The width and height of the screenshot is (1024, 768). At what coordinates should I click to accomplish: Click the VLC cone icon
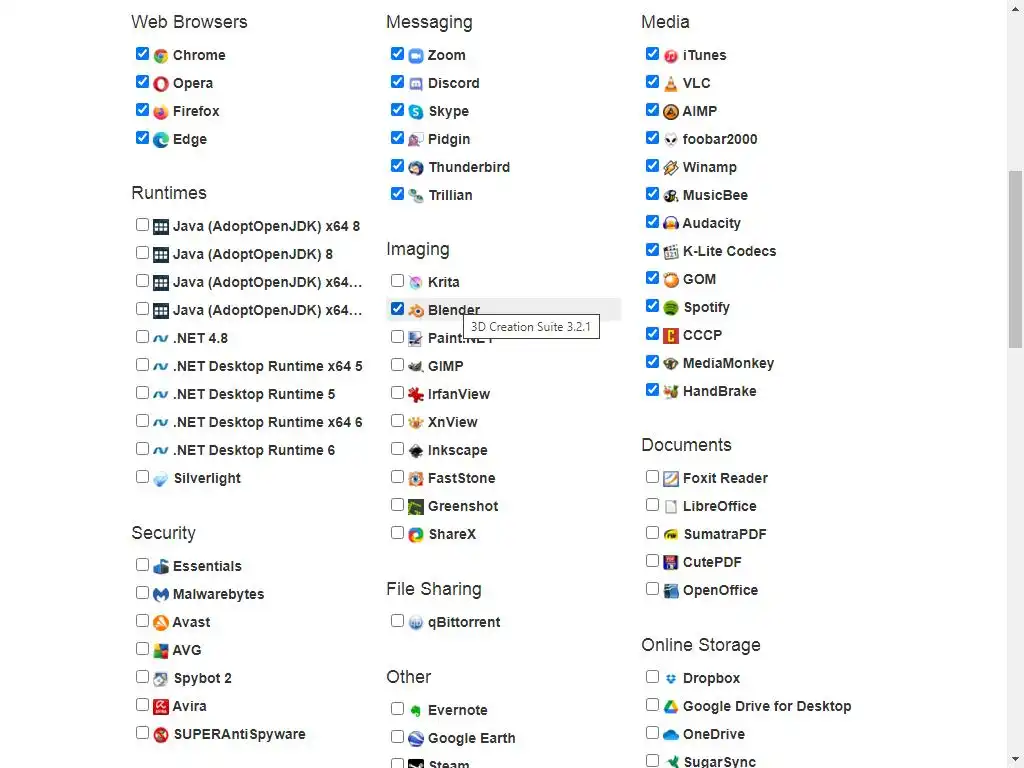click(671, 84)
